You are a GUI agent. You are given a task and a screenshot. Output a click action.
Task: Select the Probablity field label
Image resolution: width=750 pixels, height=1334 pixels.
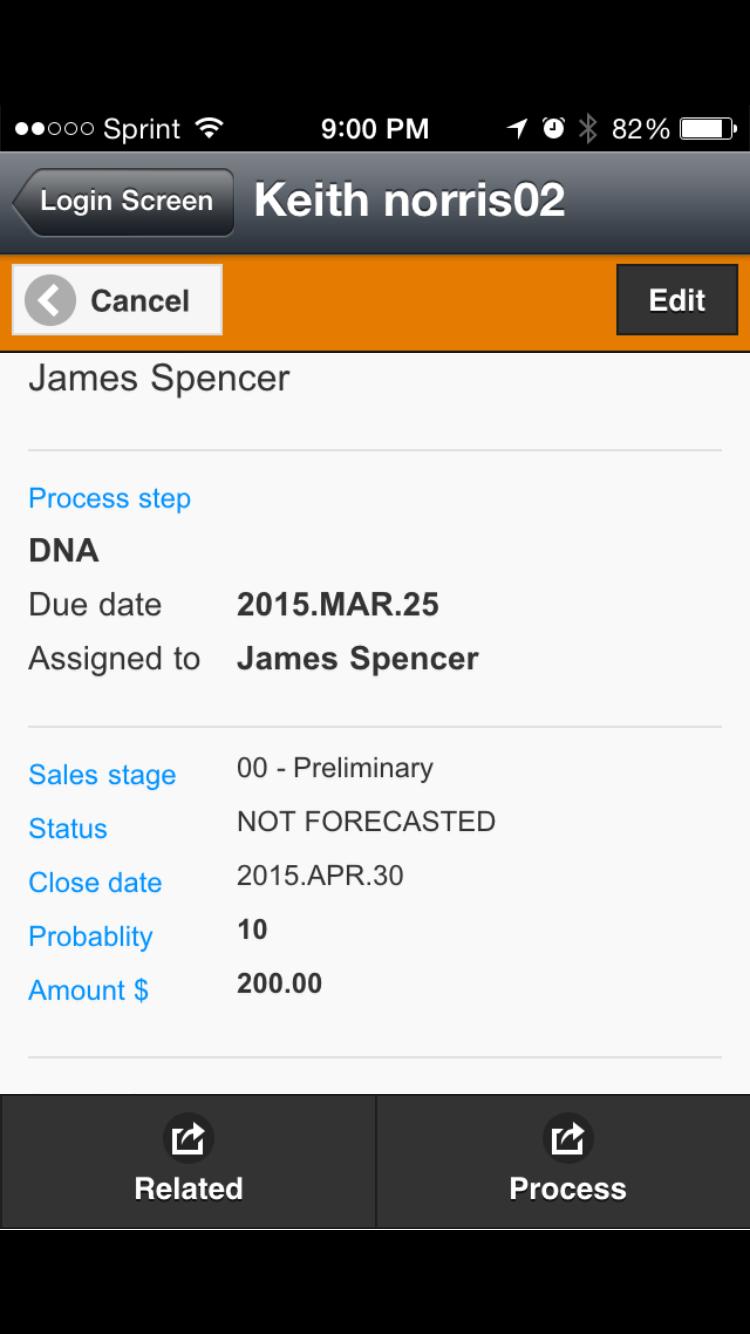pos(91,937)
